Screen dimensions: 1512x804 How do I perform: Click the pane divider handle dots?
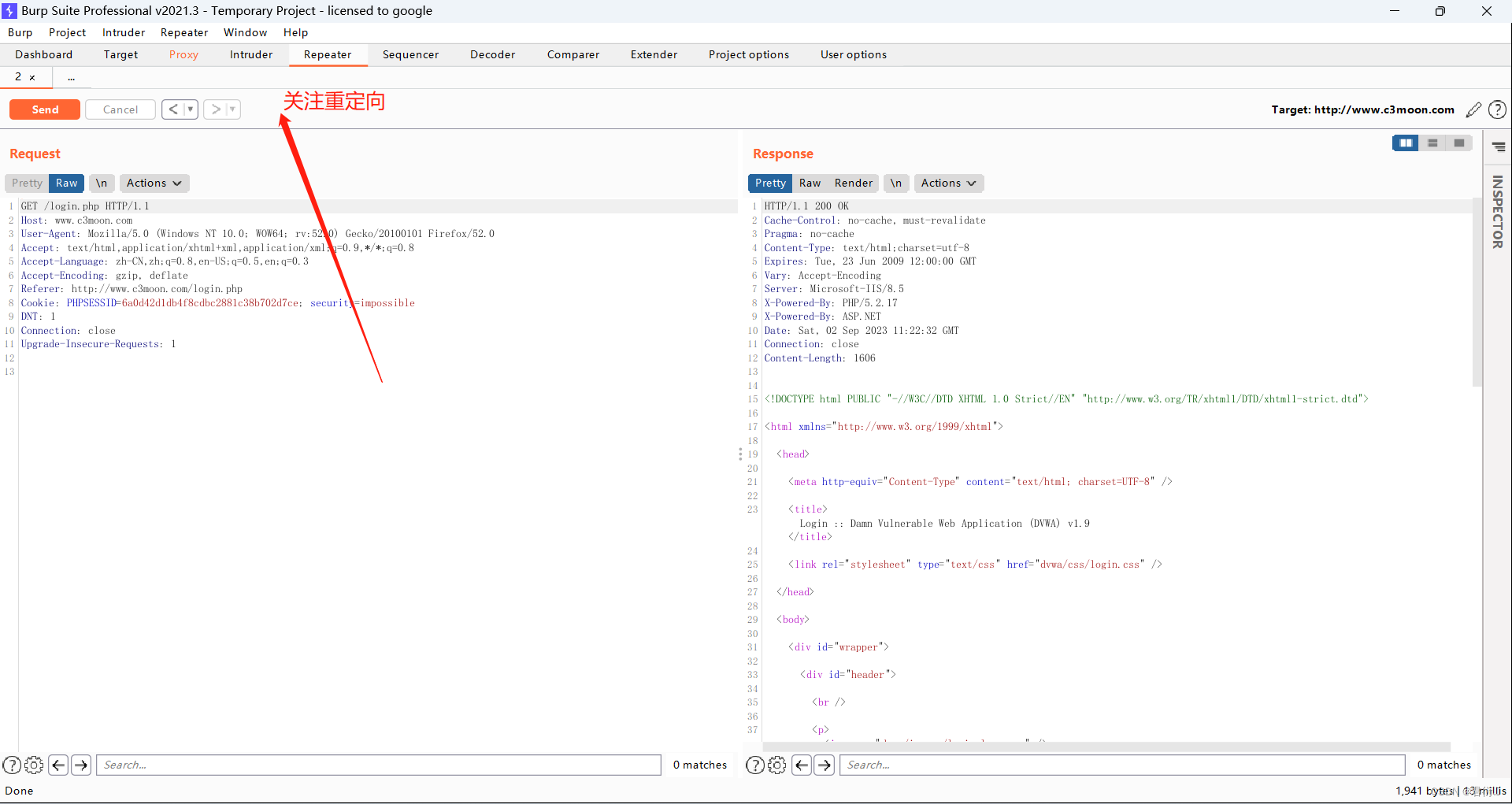point(740,454)
